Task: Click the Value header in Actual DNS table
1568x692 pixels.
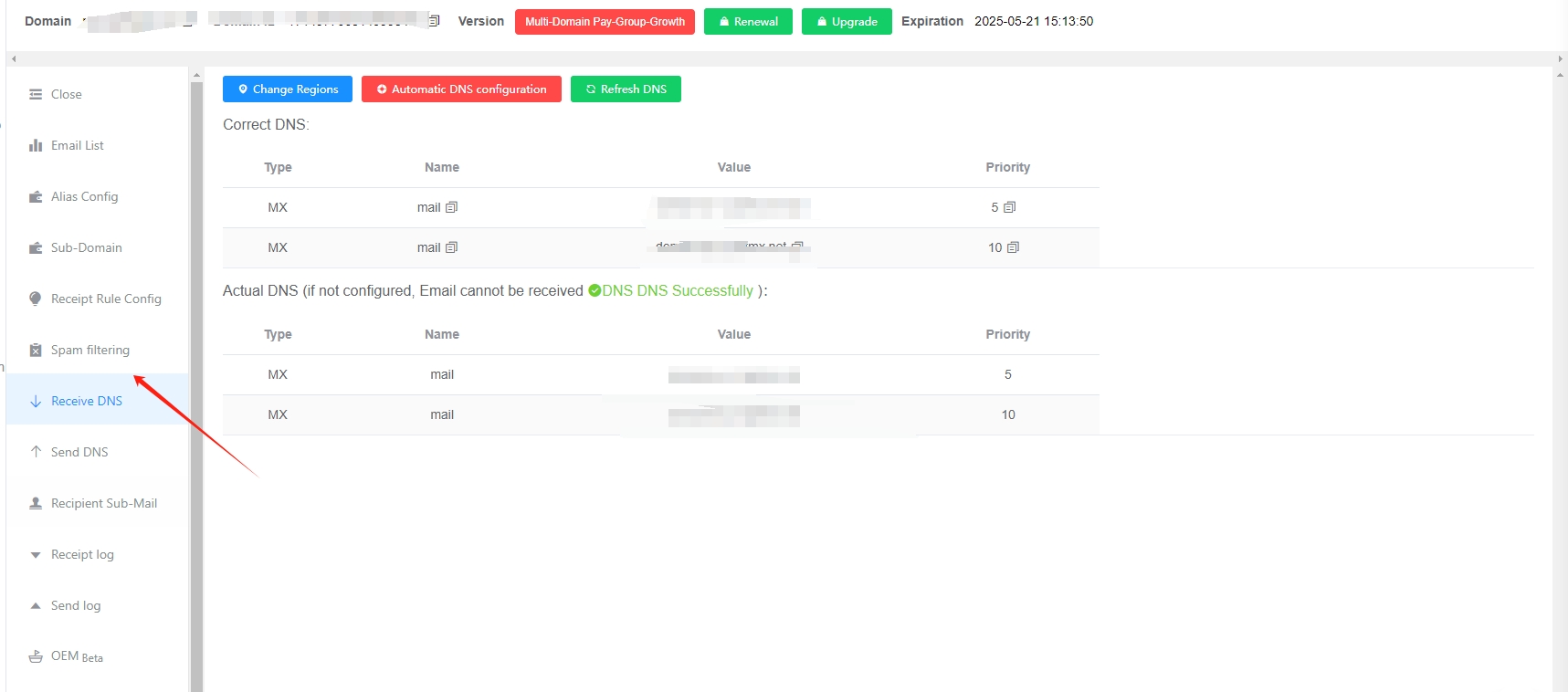Action: click(x=733, y=334)
